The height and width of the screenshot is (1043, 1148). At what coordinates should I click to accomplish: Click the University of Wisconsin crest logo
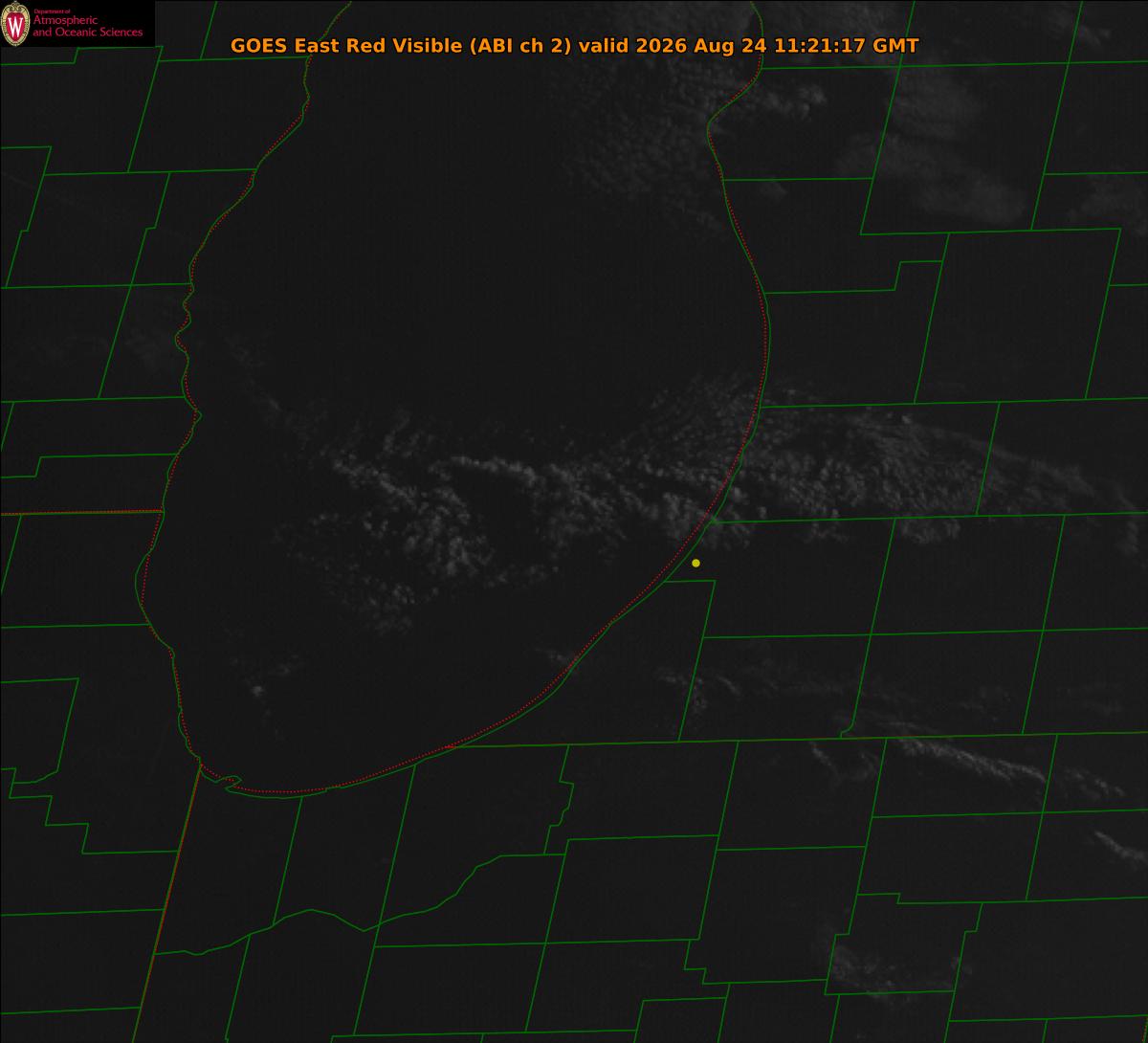(x=16, y=25)
